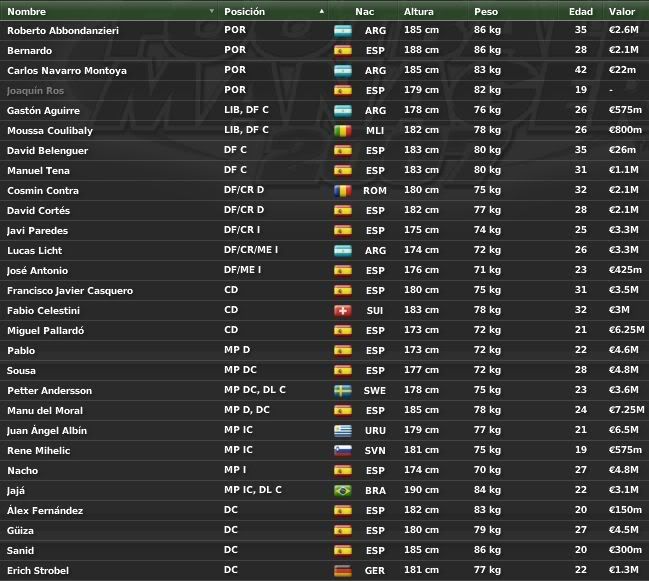Click Roberto Abbondanzieri's Argentina flag

click(x=343, y=31)
